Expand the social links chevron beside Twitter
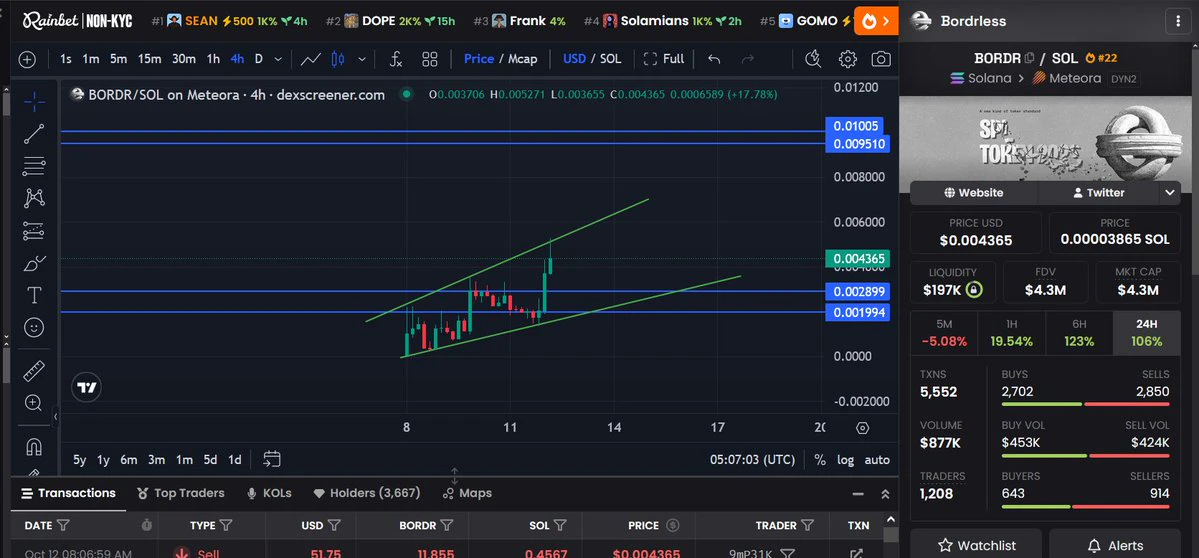1199x558 pixels. click(1170, 193)
